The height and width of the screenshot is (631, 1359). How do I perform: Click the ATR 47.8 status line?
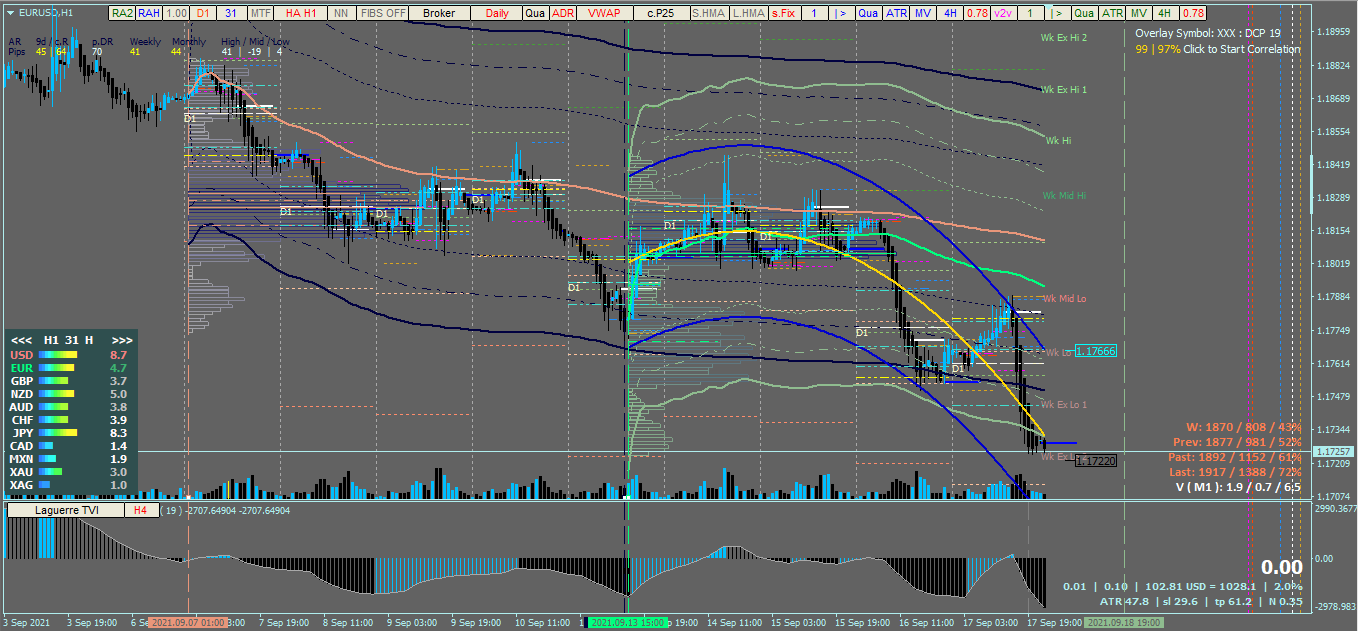(1201, 601)
